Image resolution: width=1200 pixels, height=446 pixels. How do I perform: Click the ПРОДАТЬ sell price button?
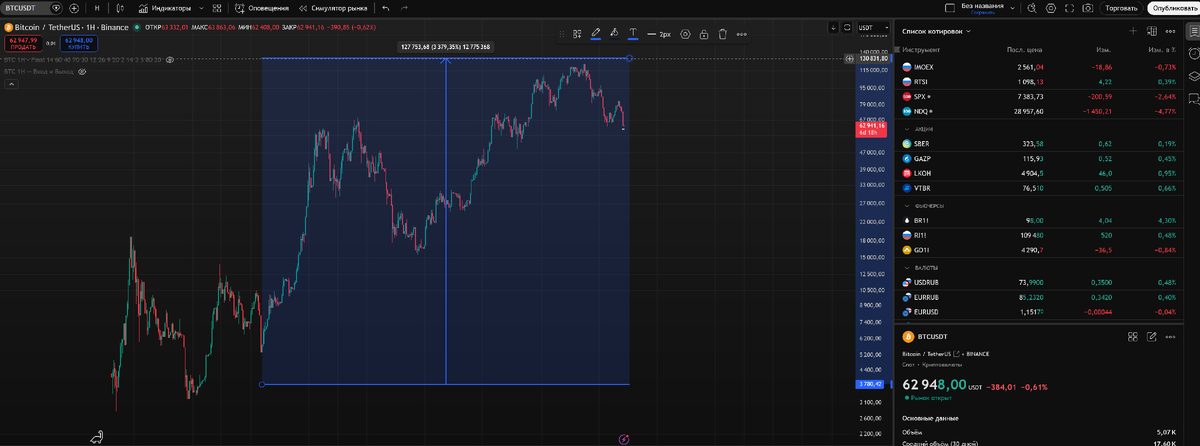pos(22,43)
